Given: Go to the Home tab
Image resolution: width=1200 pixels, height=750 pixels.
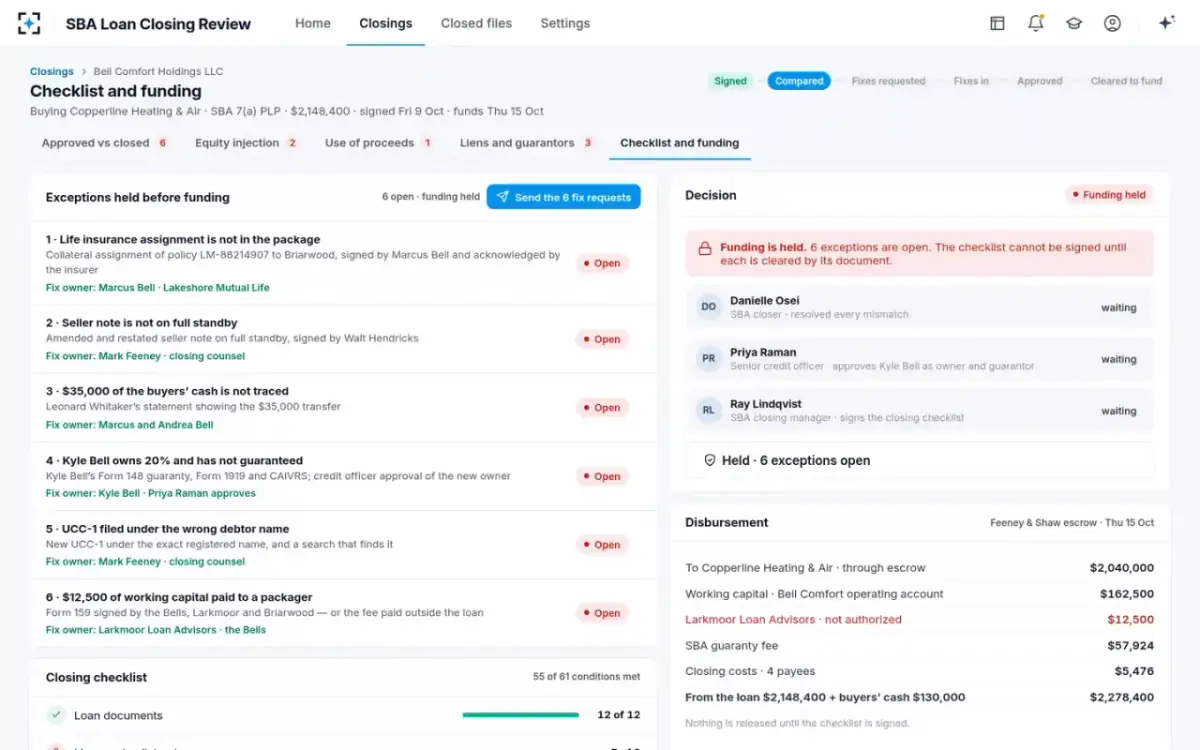Looking at the screenshot, I should click(313, 23).
